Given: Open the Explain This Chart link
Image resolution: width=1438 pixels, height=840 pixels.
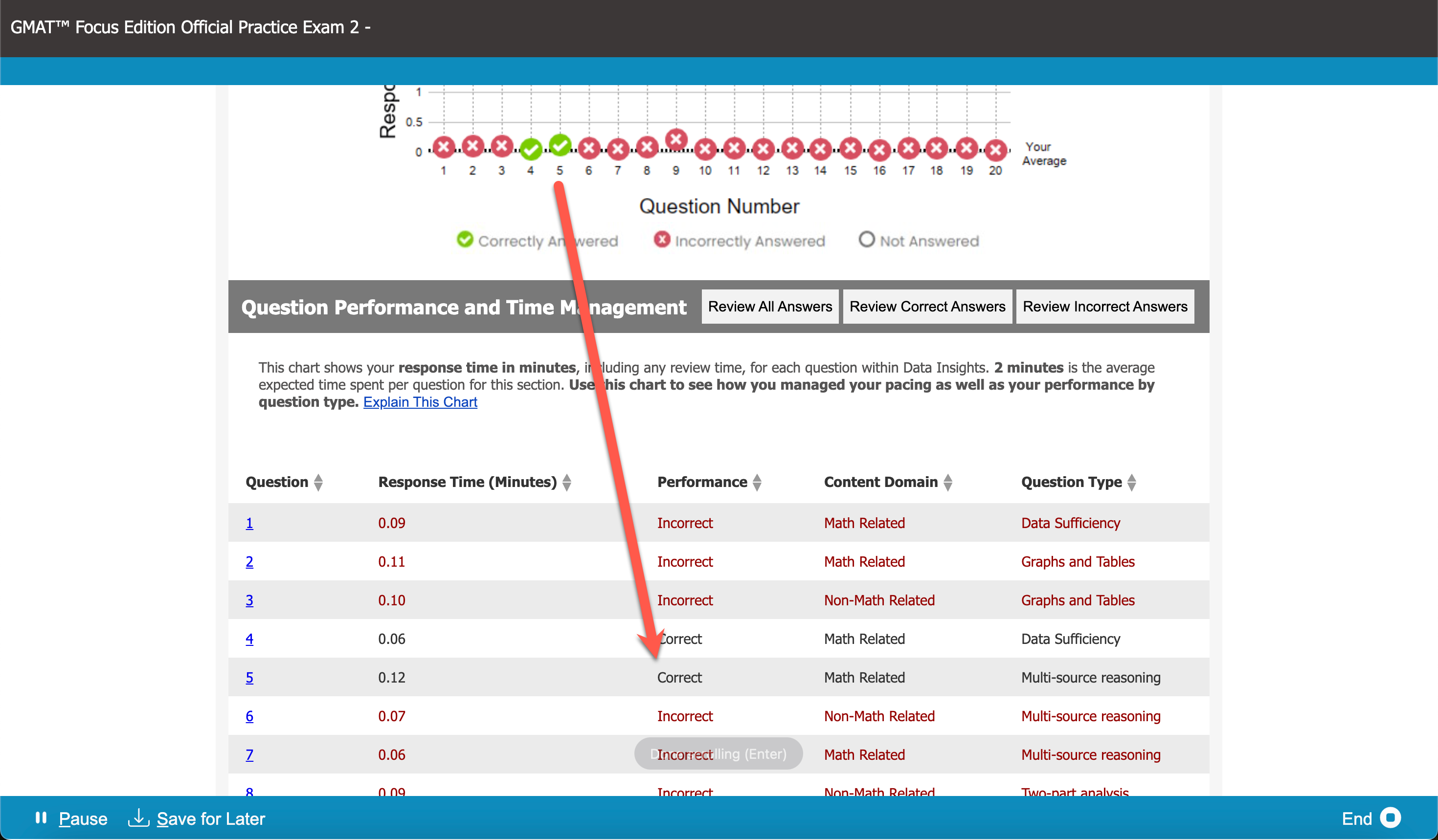Looking at the screenshot, I should [x=420, y=402].
